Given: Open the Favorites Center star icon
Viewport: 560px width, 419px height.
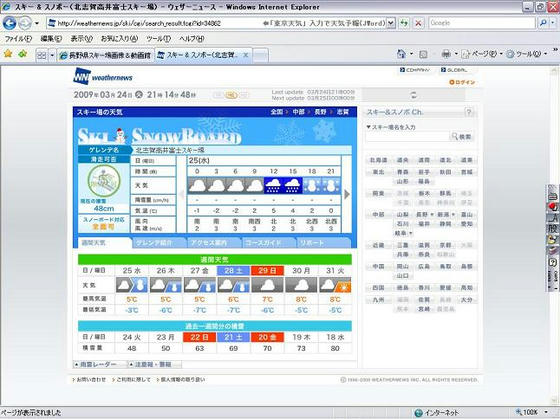Looking at the screenshot, I should 8,54.
